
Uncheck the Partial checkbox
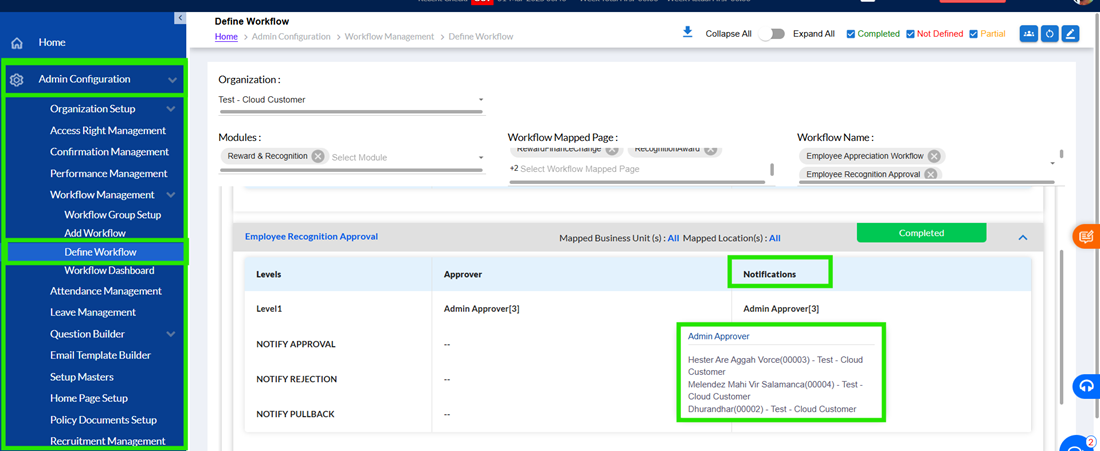point(974,34)
